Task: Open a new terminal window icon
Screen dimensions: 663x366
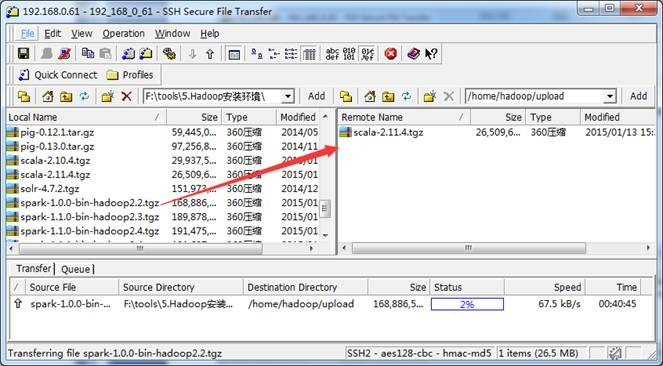Action: point(128,54)
